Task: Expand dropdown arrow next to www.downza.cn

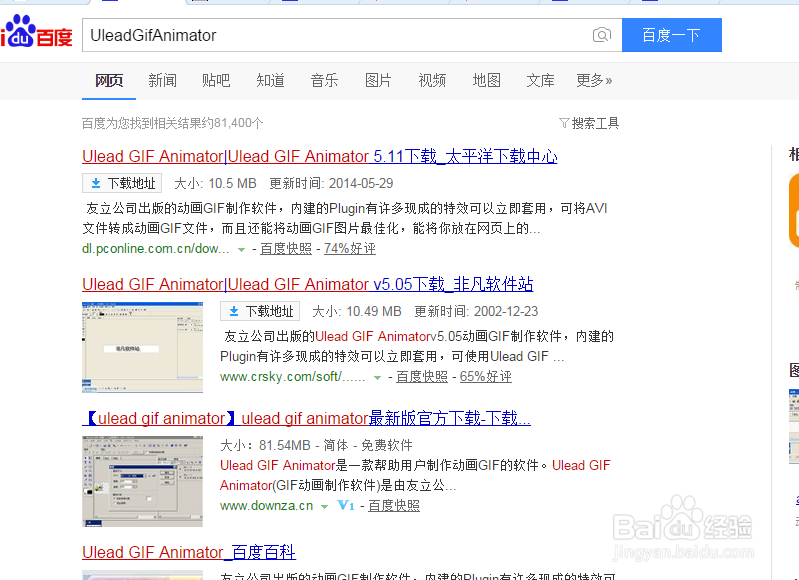Action: 324,506
